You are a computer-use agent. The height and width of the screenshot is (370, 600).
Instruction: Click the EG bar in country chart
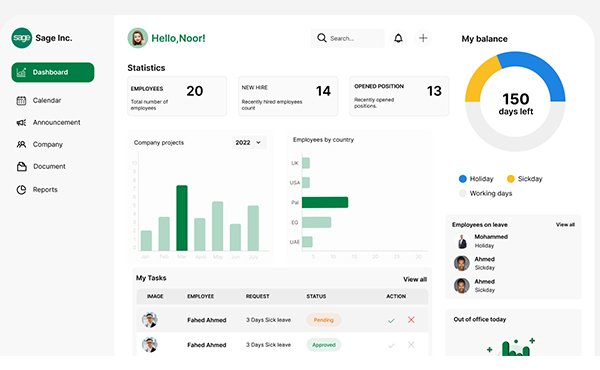pos(316,222)
